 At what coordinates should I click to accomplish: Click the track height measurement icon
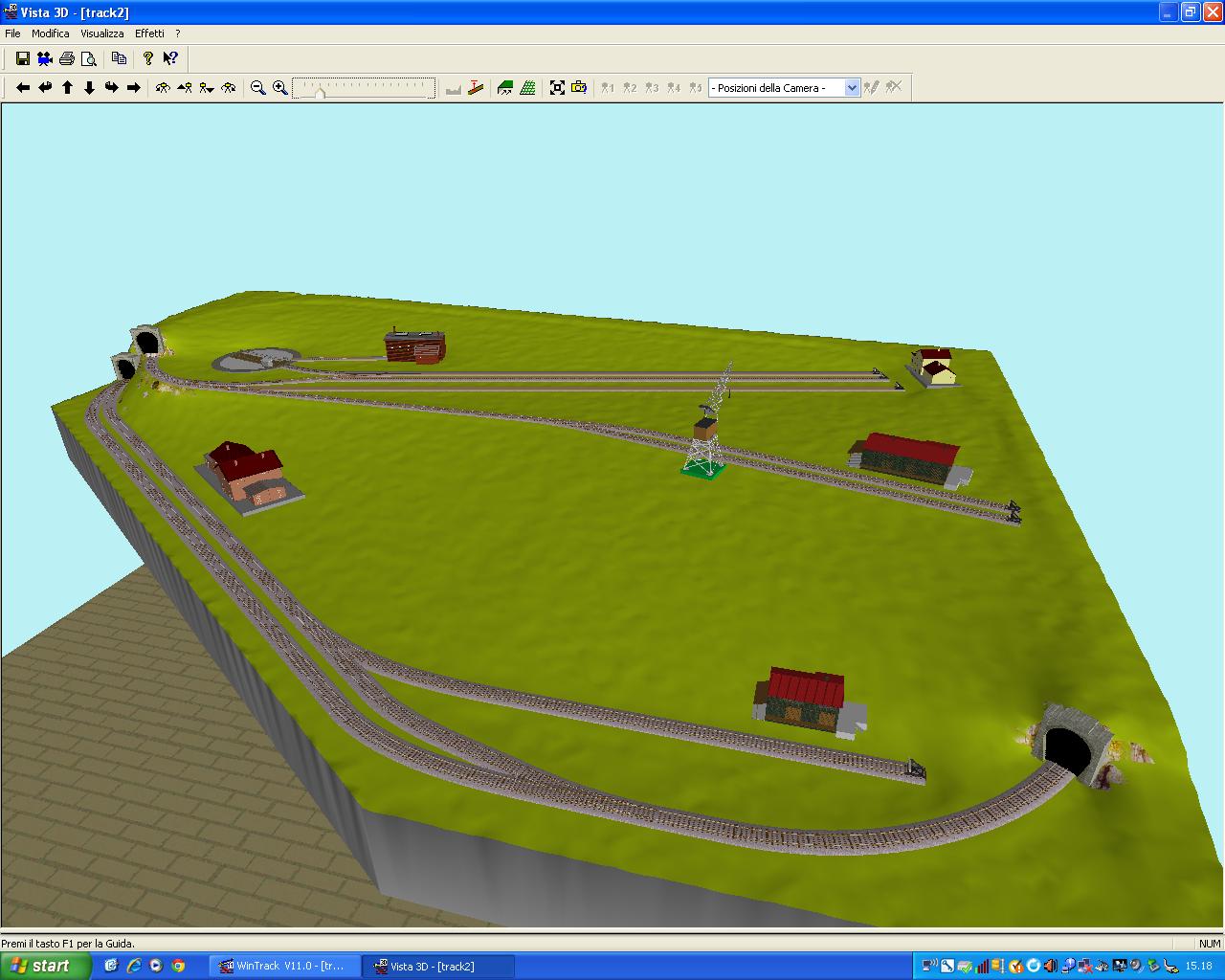(x=476, y=88)
